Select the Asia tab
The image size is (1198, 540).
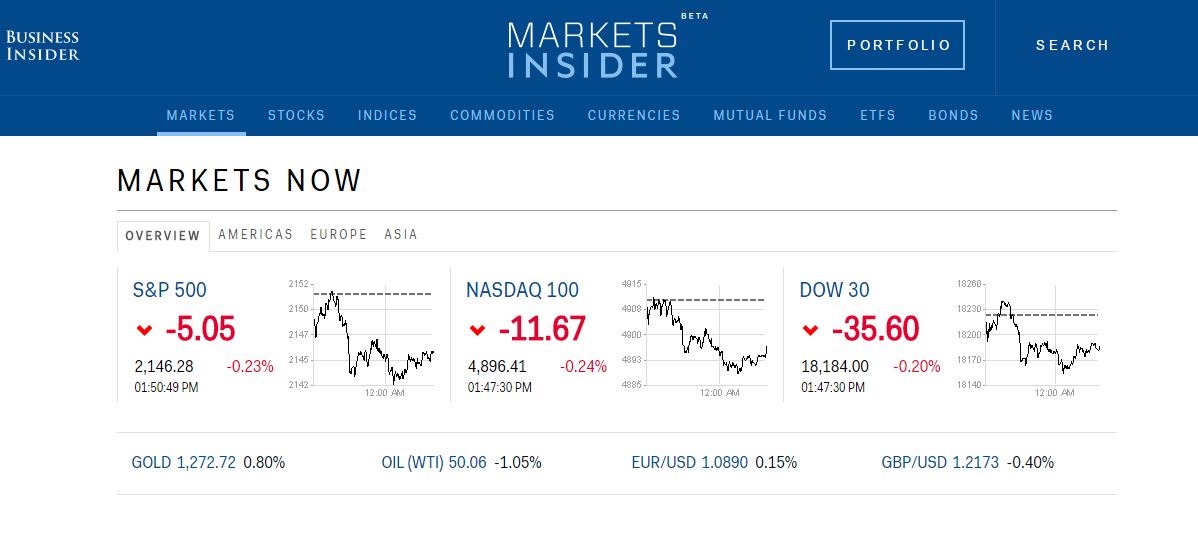pyautogui.click(x=401, y=234)
